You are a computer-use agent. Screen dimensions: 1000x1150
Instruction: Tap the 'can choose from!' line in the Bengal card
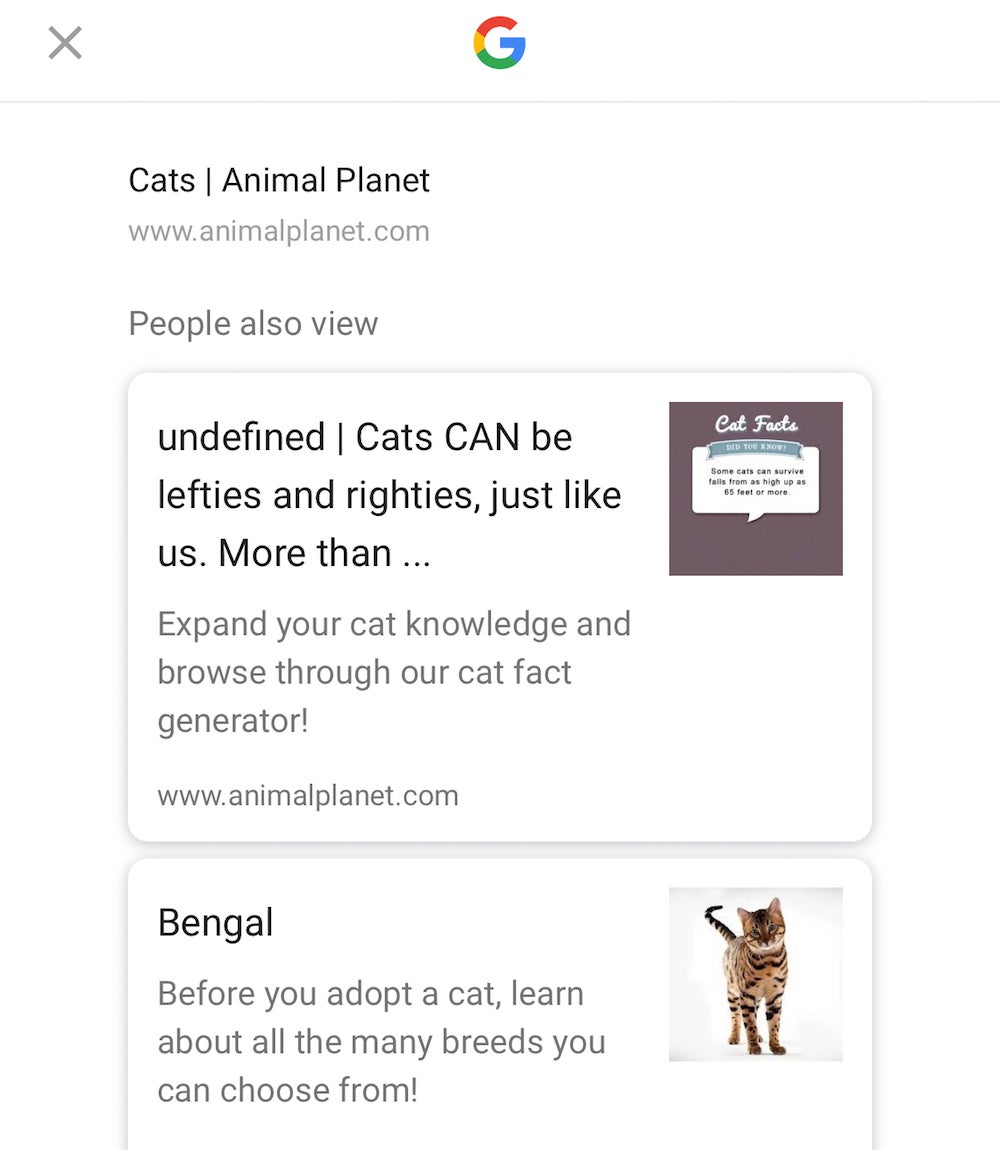pos(288,1091)
